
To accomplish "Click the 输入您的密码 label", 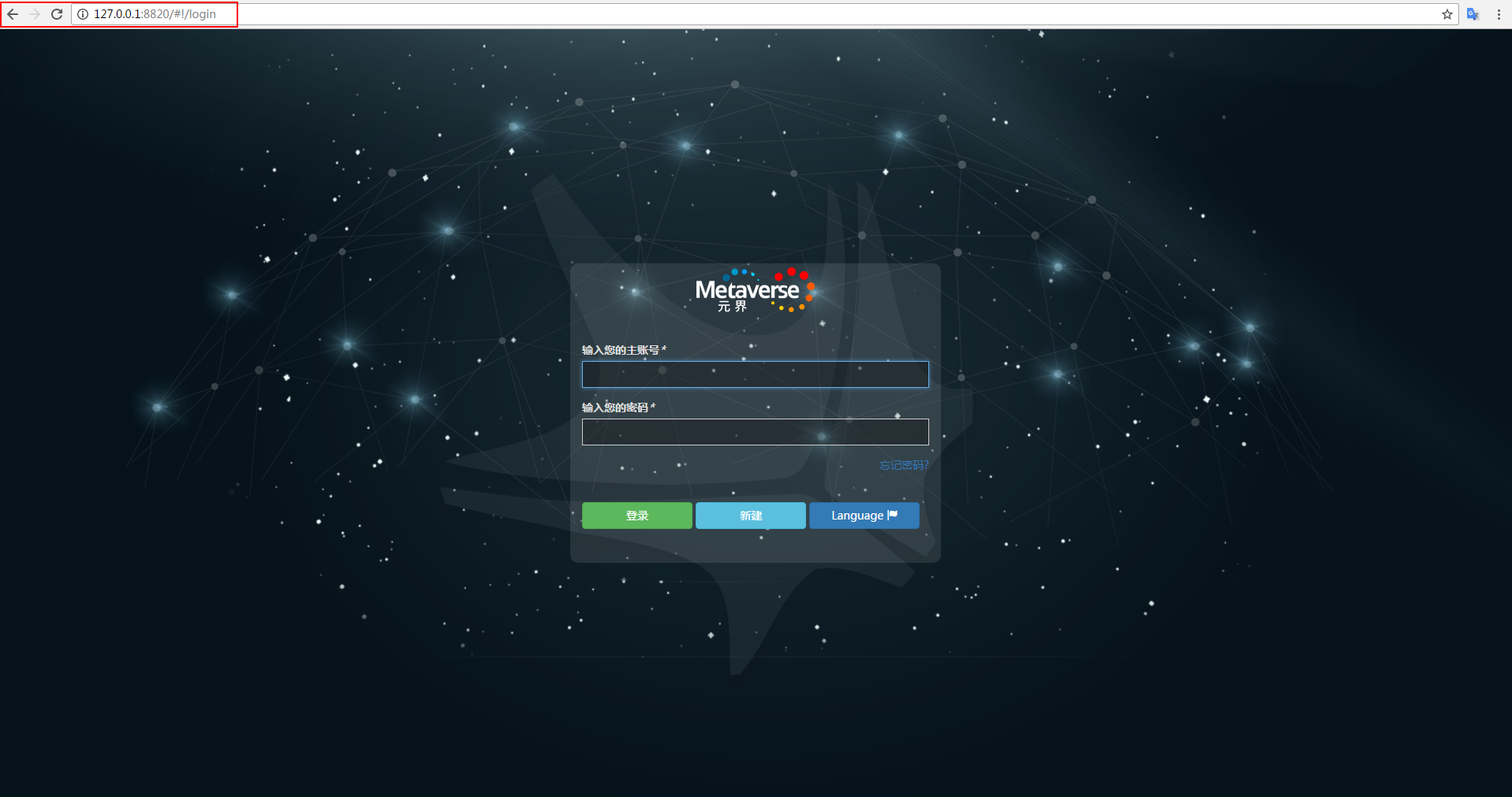I will click(618, 408).
